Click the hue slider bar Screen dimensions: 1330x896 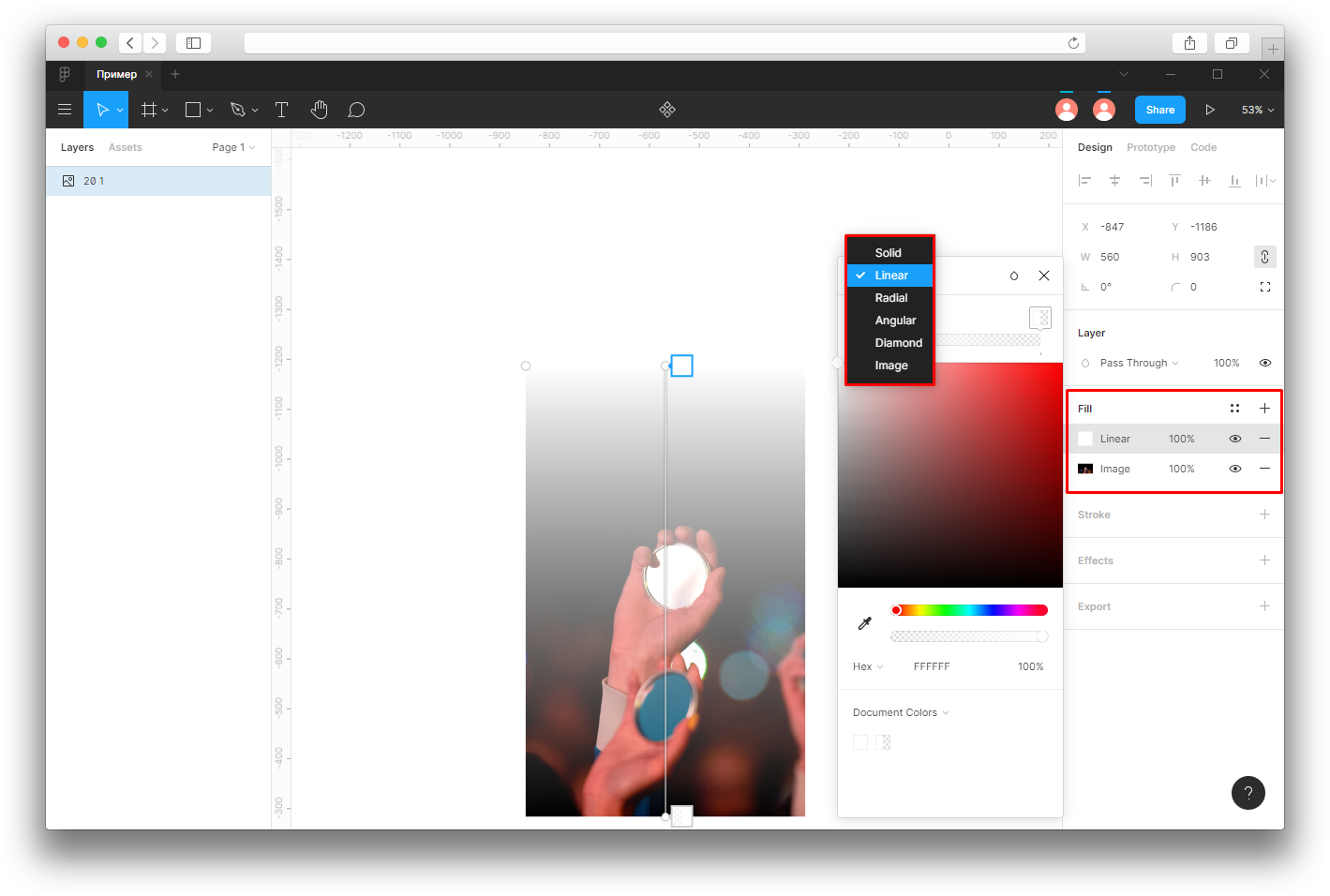tap(969, 610)
